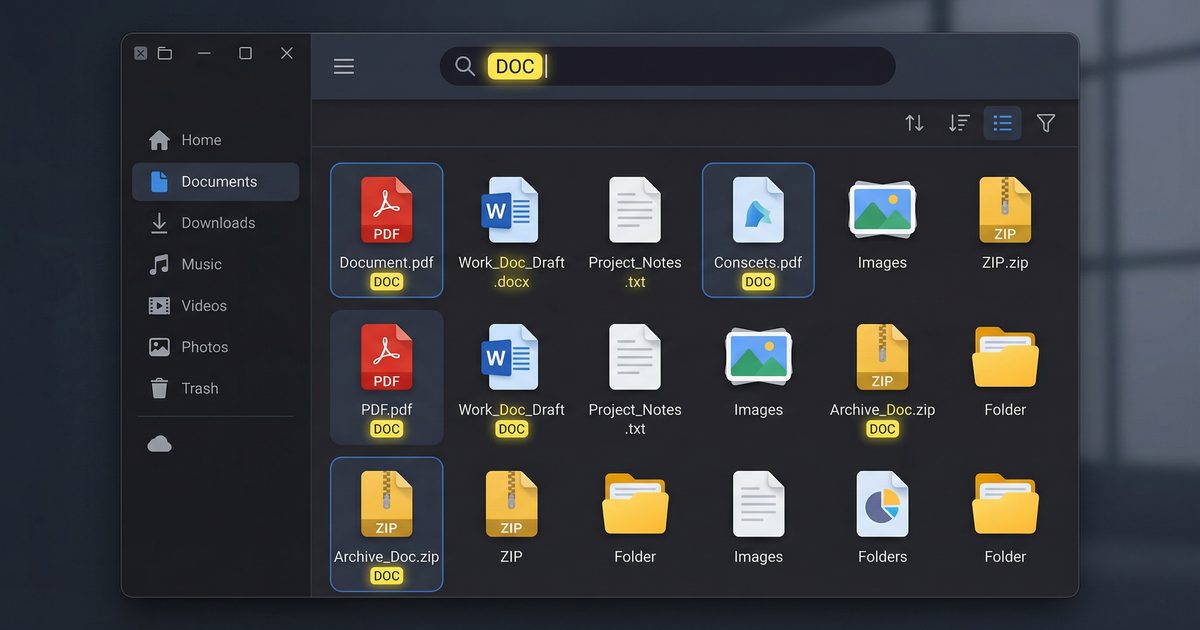Open Photos in the sidebar

pos(215,347)
